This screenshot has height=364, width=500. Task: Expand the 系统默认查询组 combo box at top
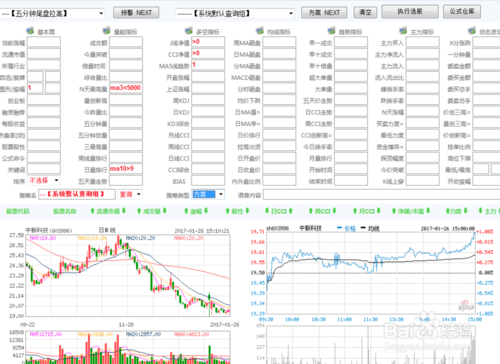pyautogui.click(x=291, y=13)
